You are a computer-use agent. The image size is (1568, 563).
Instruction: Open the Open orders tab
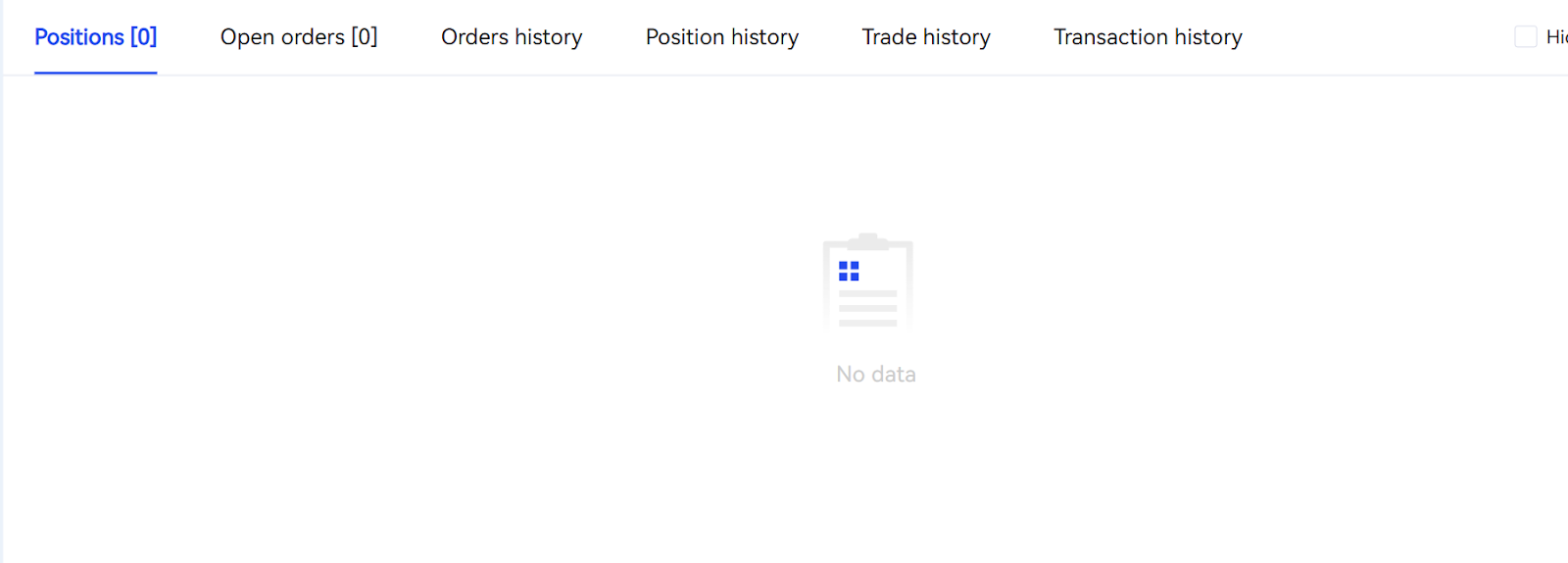pyautogui.click(x=298, y=37)
